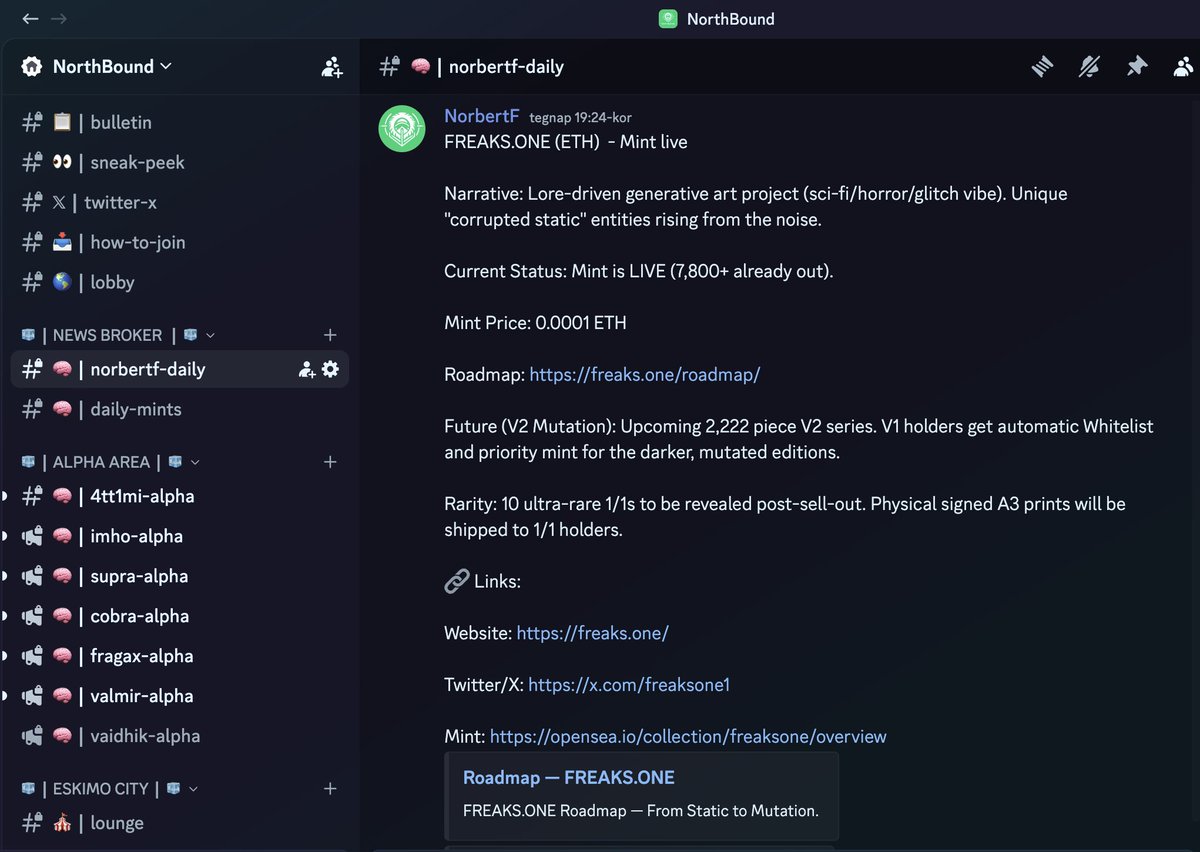Open the twitter-x channel

click(180, 202)
